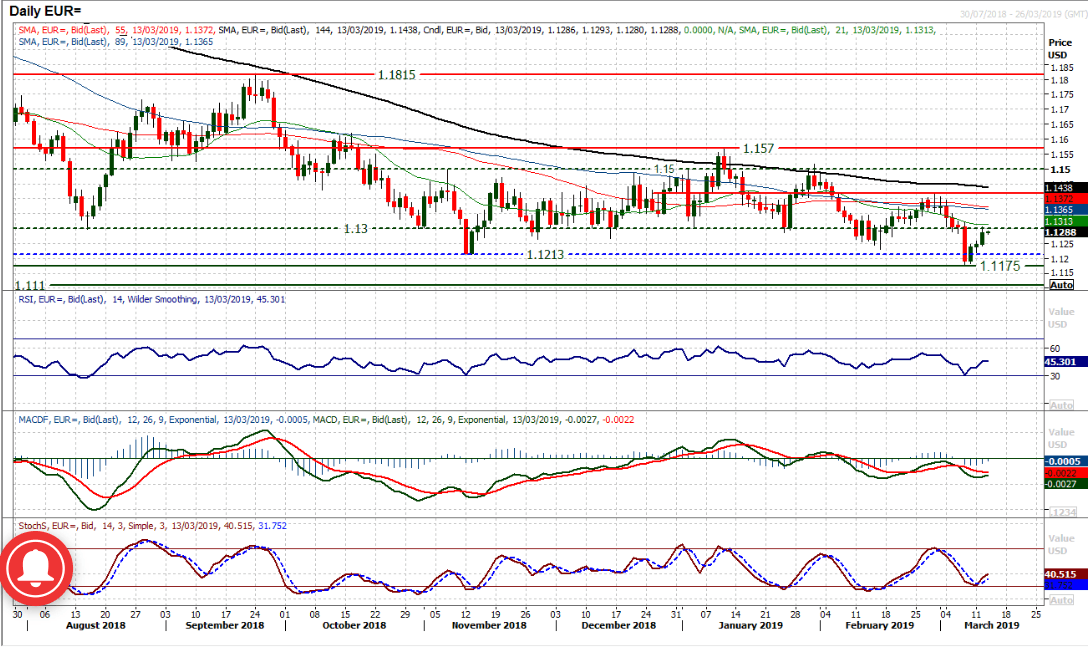Click the 1.1213 support level label
This screenshot has width=1088, height=661.
[x=550, y=255]
